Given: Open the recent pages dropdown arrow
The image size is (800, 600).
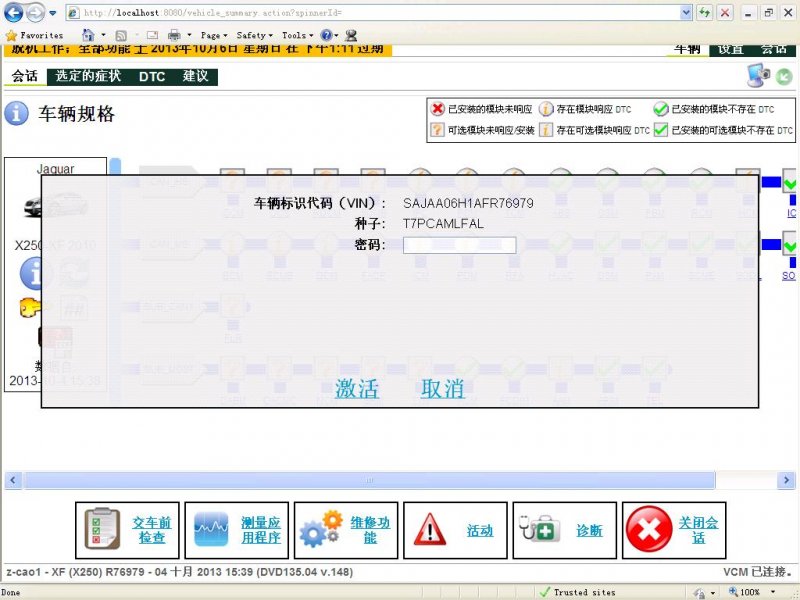Looking at the screenshot, I should (x=53, y=13).
